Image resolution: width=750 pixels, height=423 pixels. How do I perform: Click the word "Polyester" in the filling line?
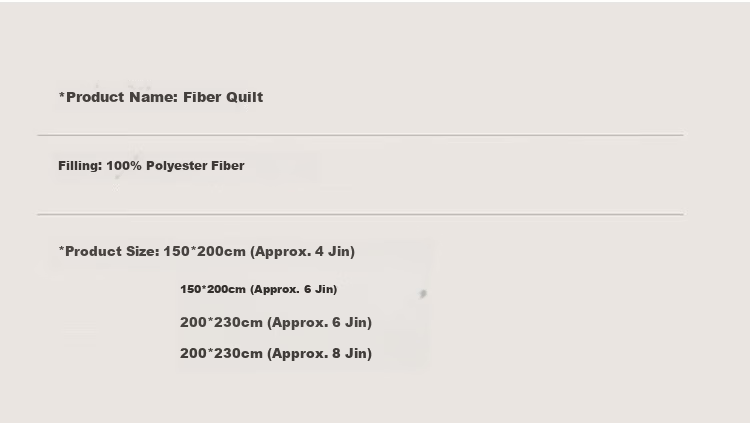176,166
